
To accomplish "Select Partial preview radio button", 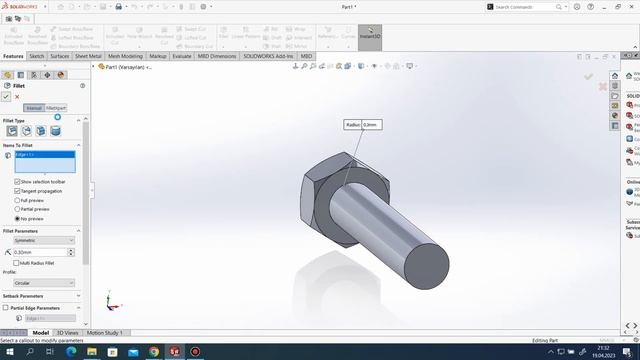I will (17, 209).
